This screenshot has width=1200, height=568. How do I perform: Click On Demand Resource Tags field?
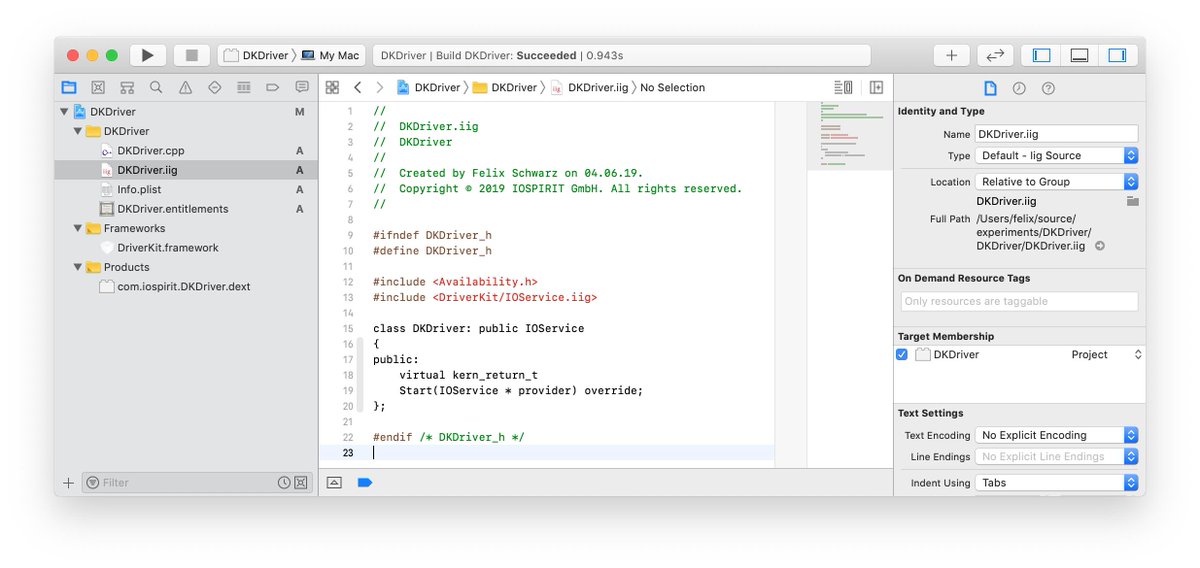(x=1018, y=301)
